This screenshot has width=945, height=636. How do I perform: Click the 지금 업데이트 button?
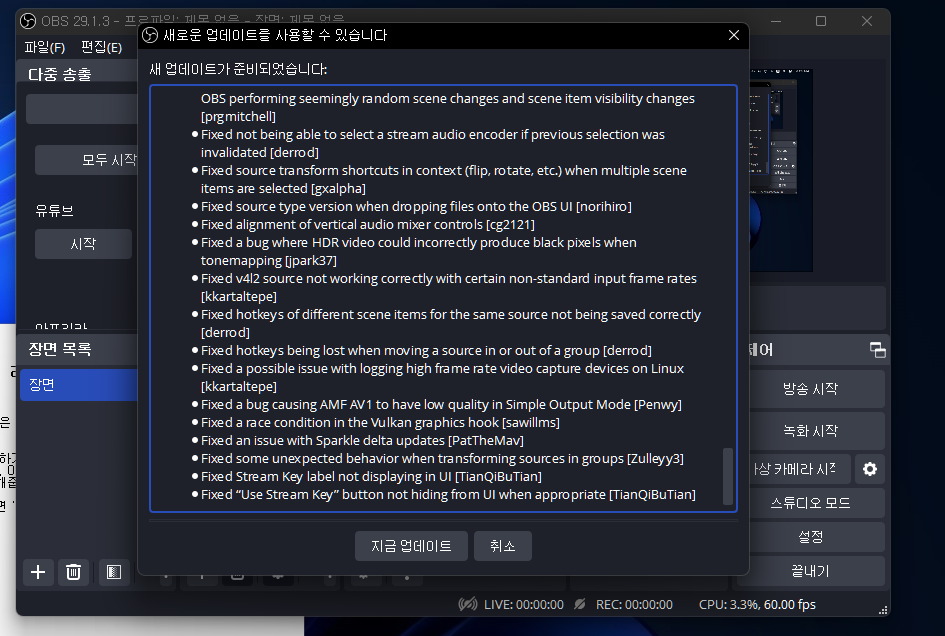(411, 546)
